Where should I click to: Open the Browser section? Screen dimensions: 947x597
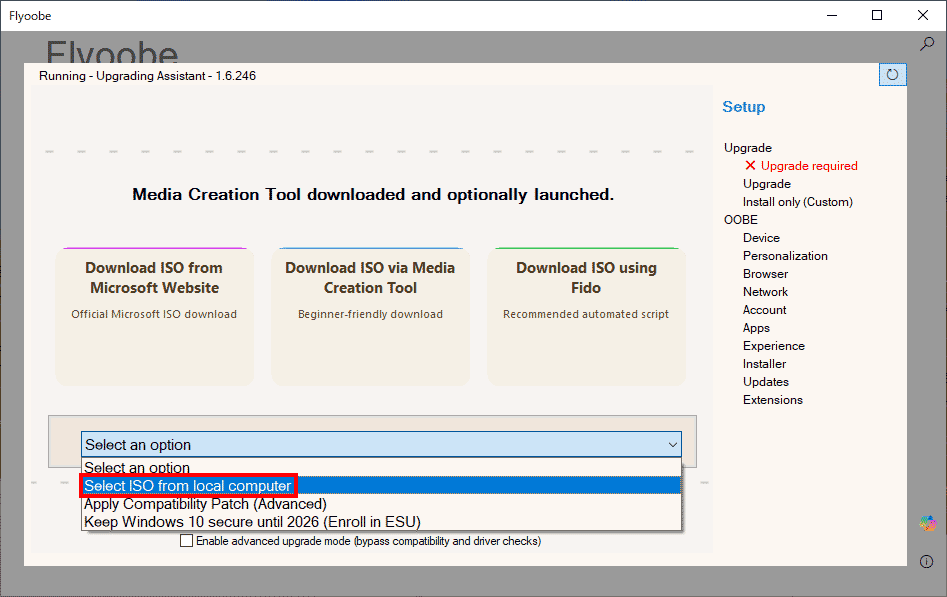tap(765, 274)
